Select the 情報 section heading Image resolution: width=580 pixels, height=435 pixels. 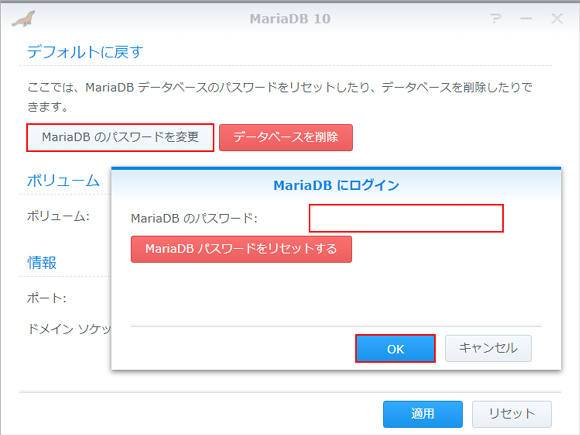tap(42, 263)
